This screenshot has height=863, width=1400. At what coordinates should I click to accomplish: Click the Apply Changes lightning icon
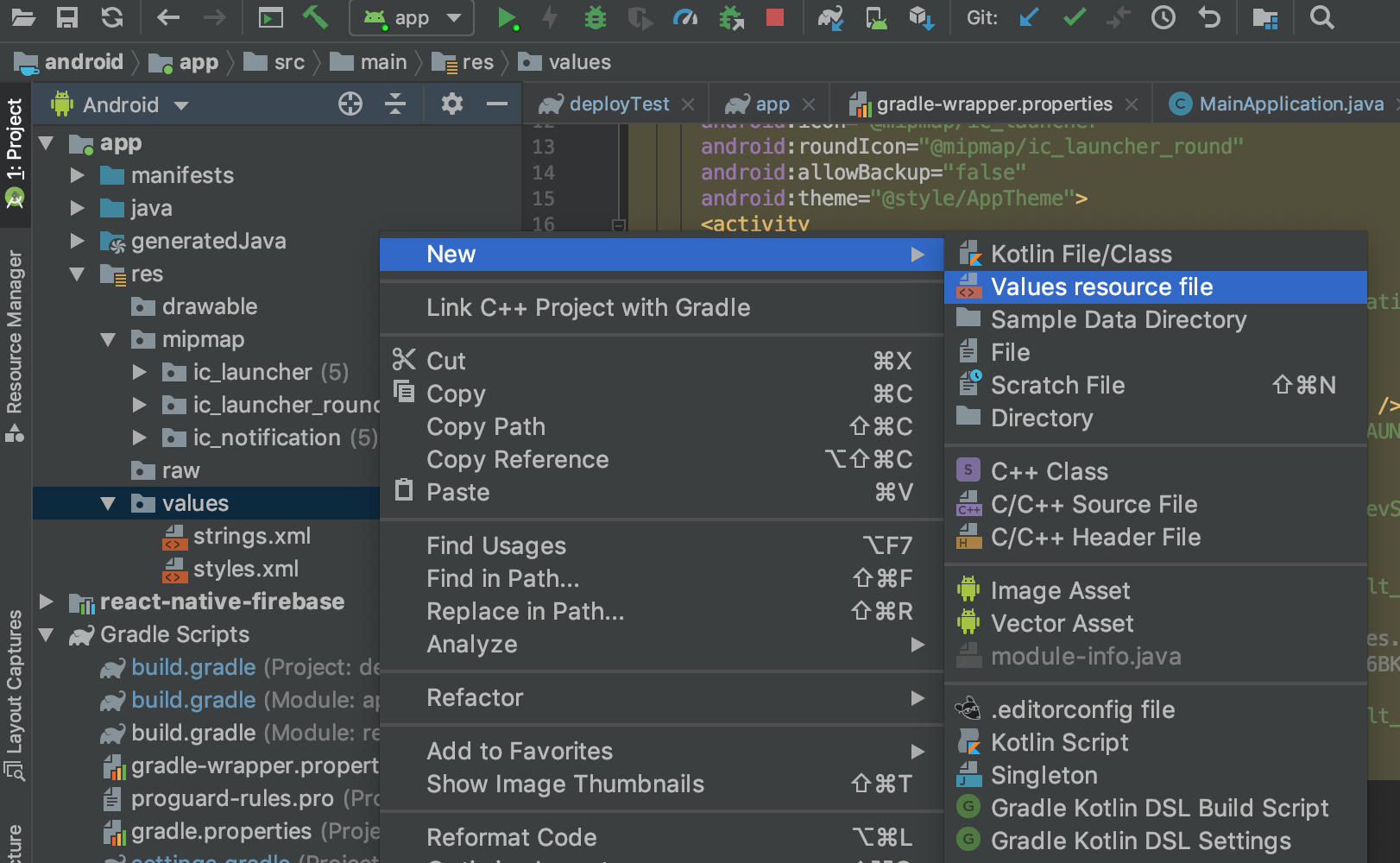550,17
